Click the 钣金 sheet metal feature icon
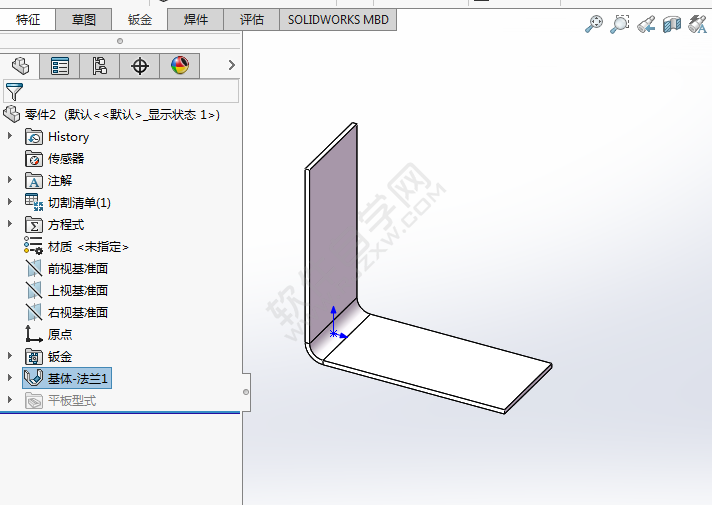 pyautogui.click(x=34, y=356)
